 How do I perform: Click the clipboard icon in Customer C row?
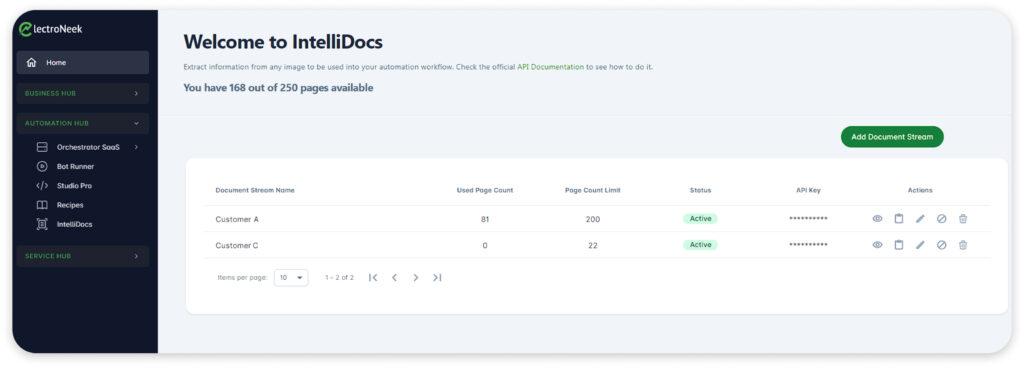point(899,245)
